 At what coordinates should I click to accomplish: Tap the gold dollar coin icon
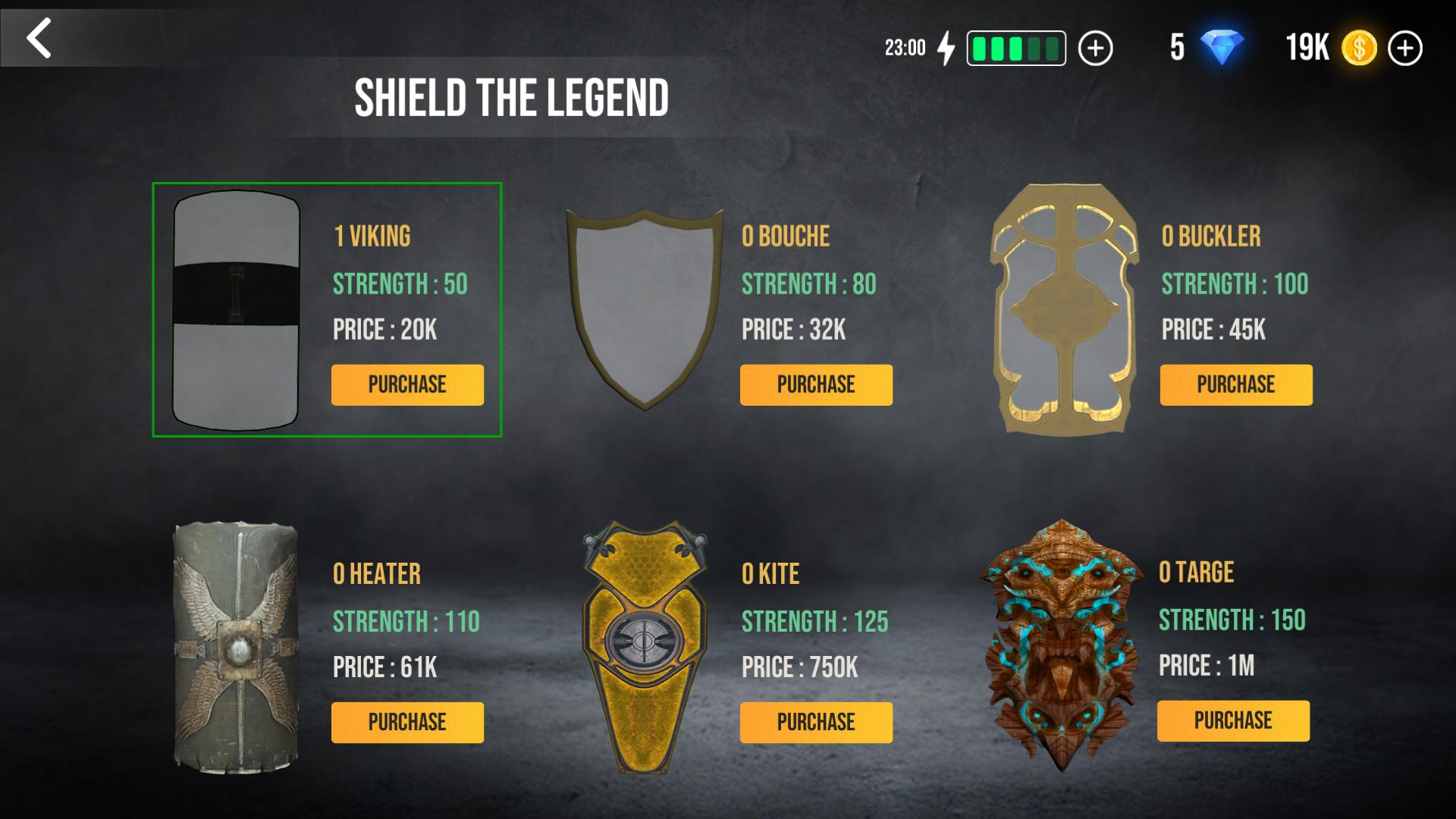click(1359, 49)
